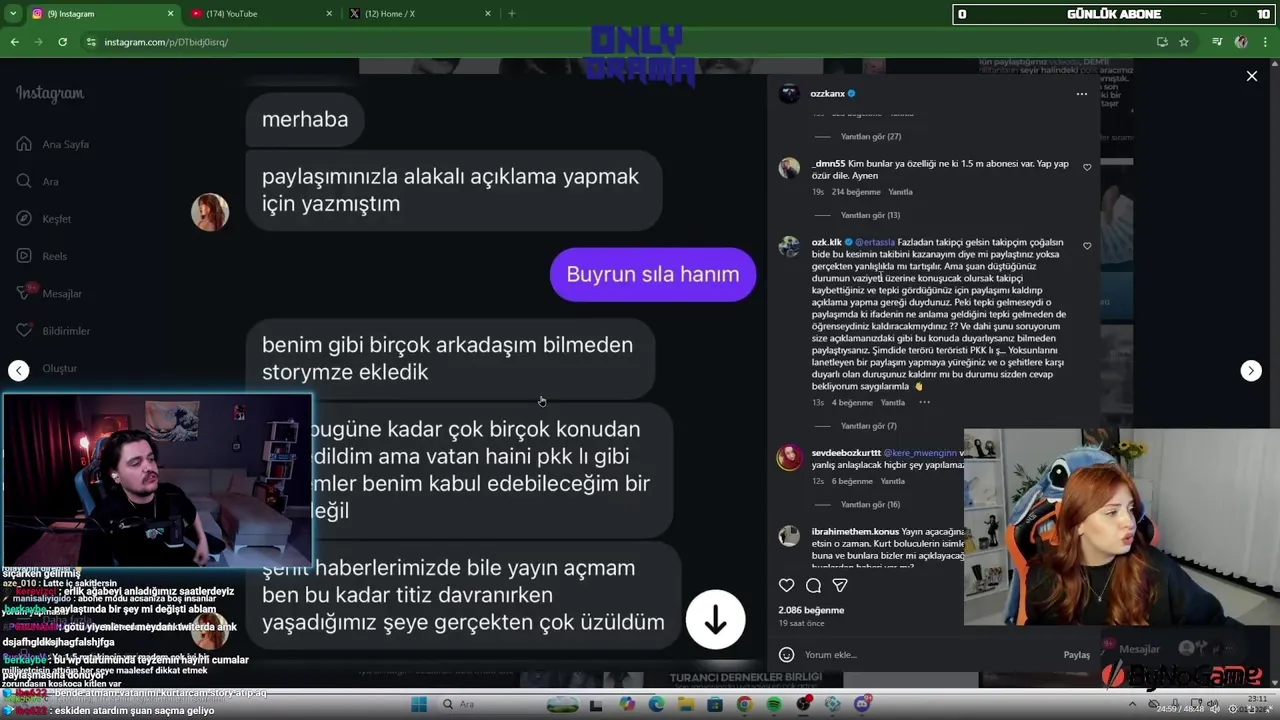Screen dimensions: 1280x720
Task: Click the Instagram logo
Action: point(49,93)
